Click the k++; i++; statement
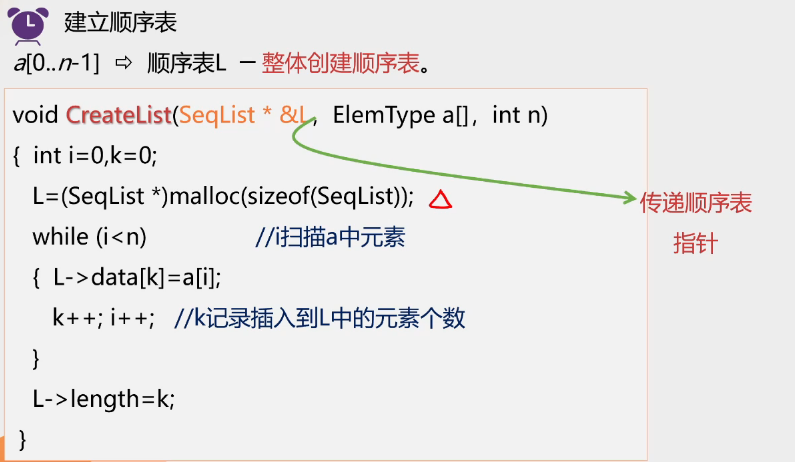The image size is (795, 462). (103, 318)
